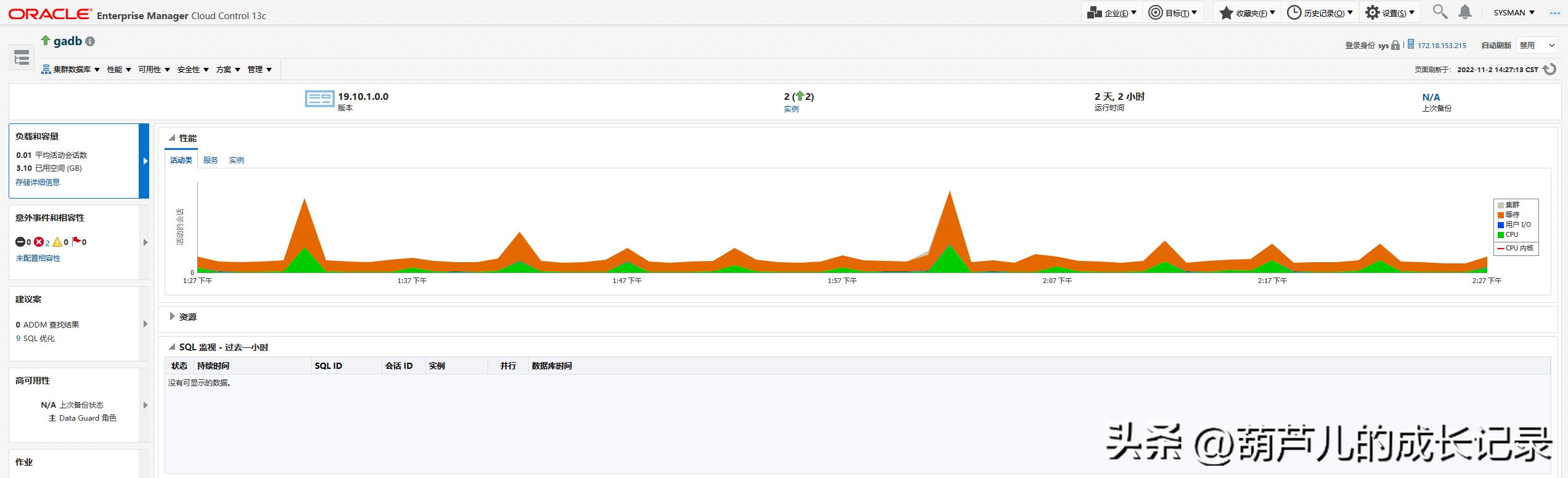Screen dimensions: 1568x478
Task: Click the Instances (实例) link under 2
Action: 791,109
